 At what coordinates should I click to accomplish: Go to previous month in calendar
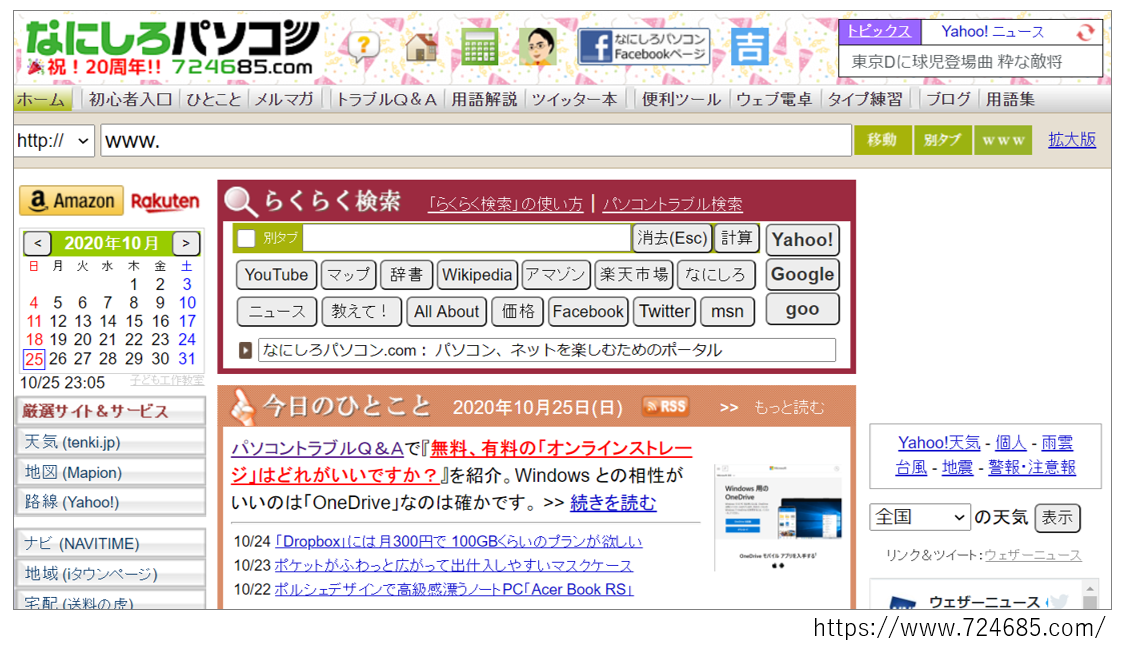click(36, 243)
